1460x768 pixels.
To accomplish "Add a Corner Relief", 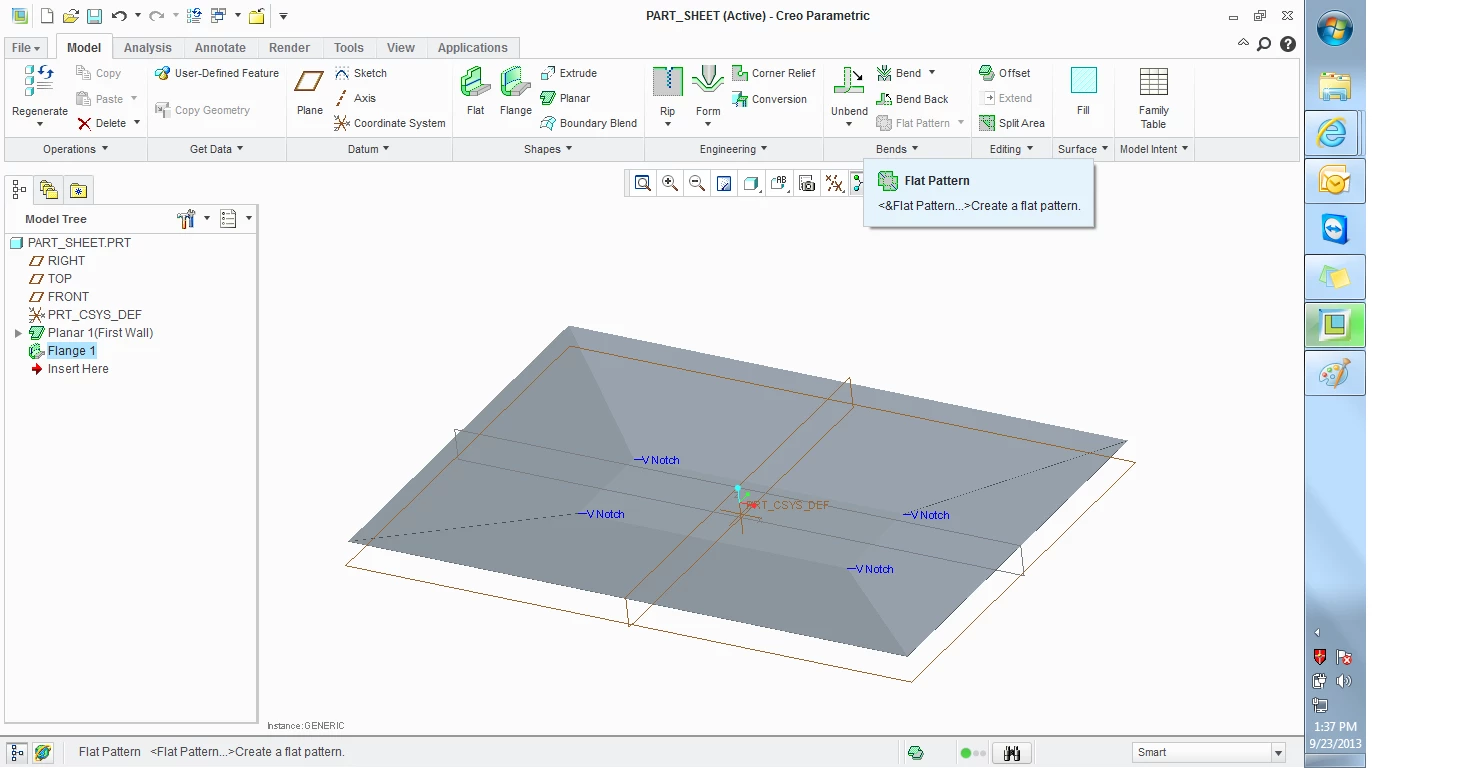I will pos(774,73).
